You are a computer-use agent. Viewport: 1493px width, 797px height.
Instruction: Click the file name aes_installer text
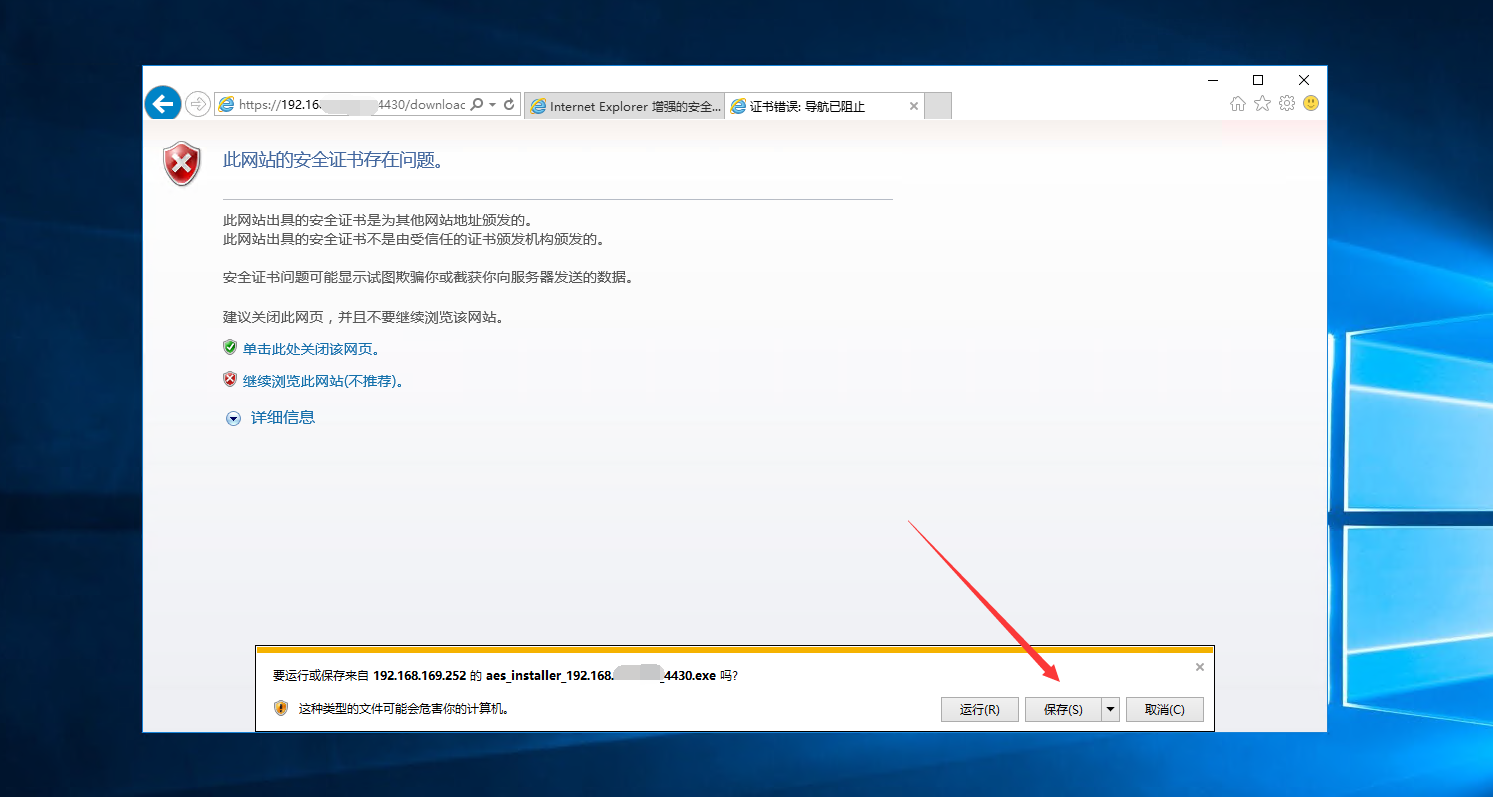coord(601,675)
